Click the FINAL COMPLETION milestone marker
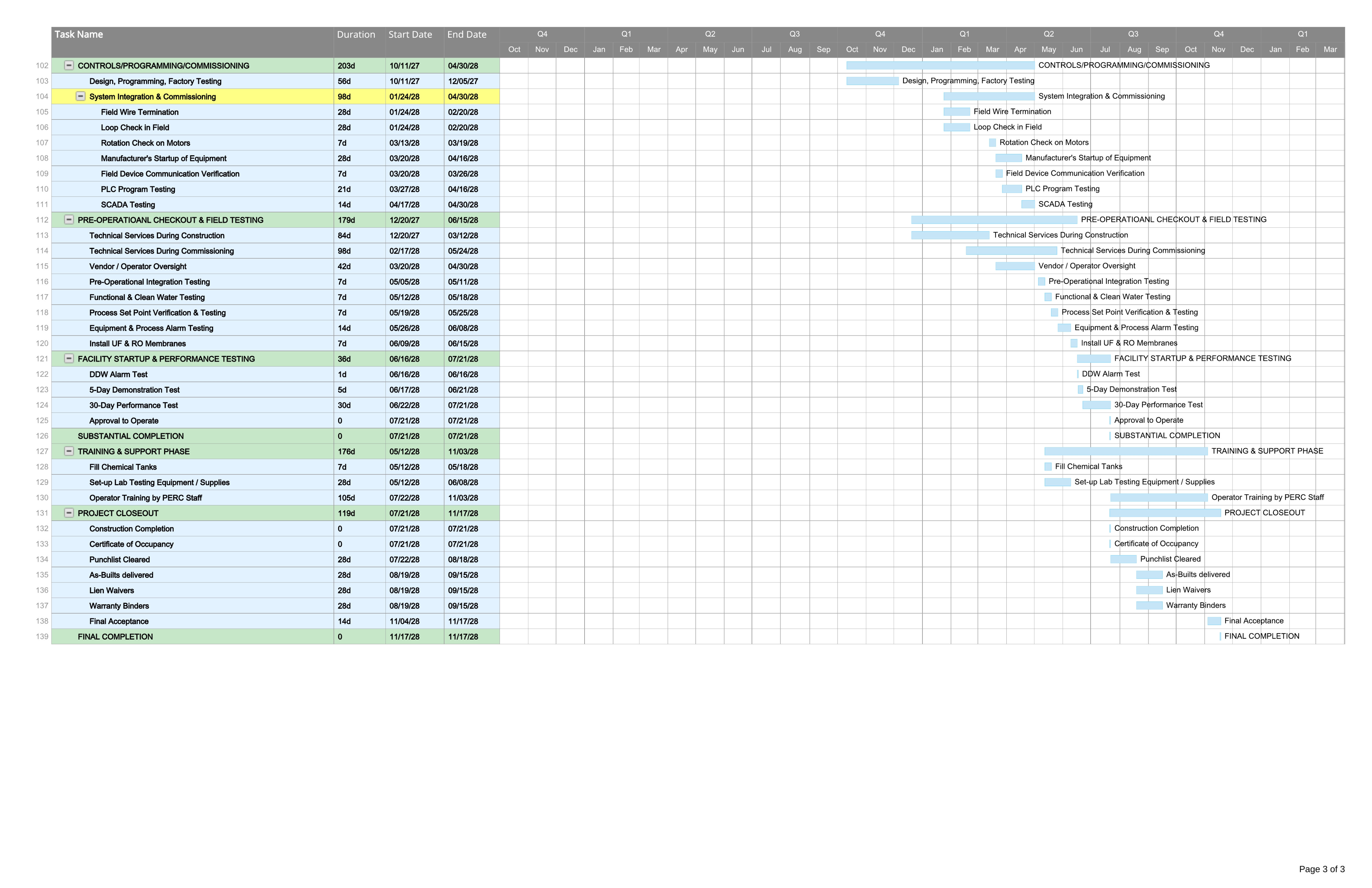 pyautogui.click(x=1220, y=637)
